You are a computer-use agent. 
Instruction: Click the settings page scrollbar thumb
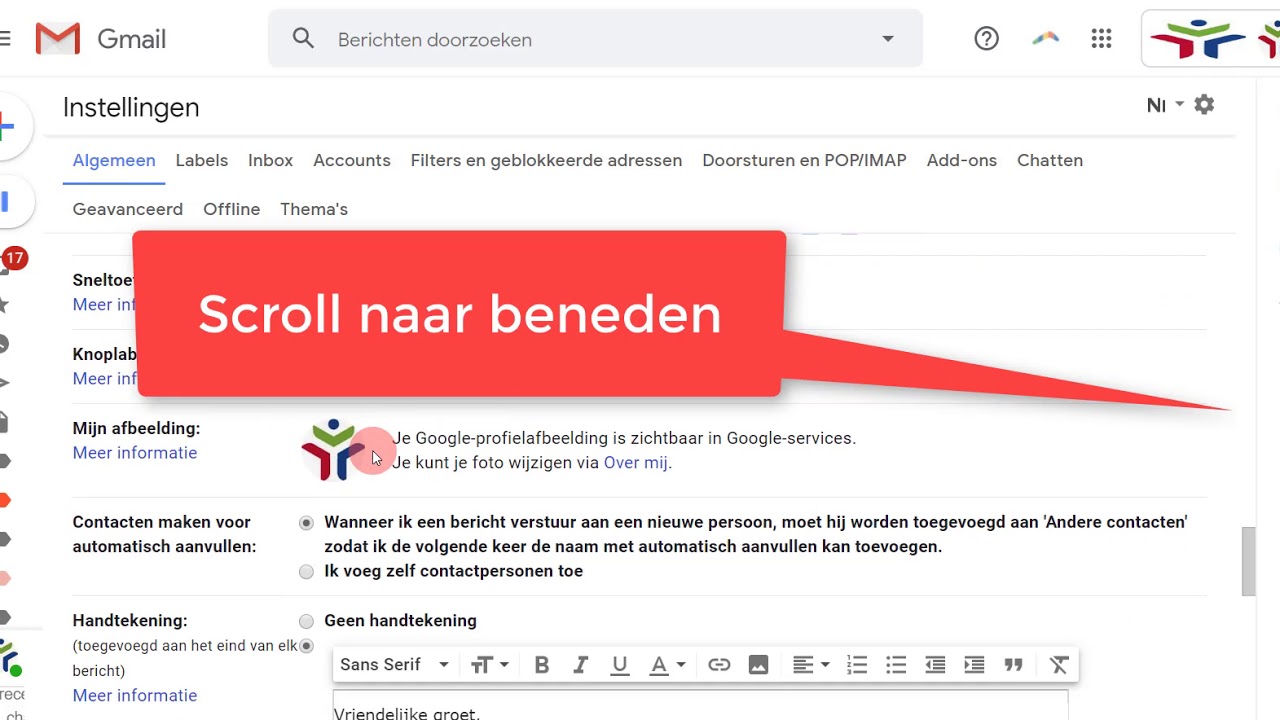(x=1248, y=562)
